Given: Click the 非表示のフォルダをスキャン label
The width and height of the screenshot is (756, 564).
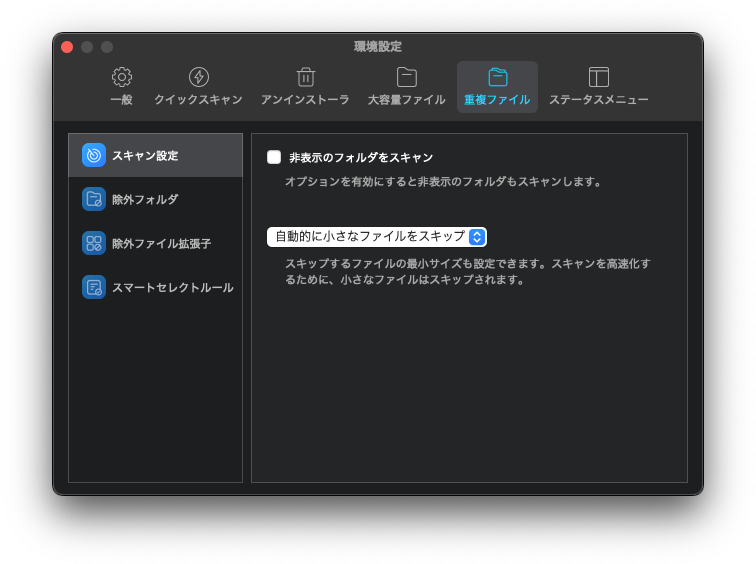Looking at the screenshot, I should [x=361, y=158].
